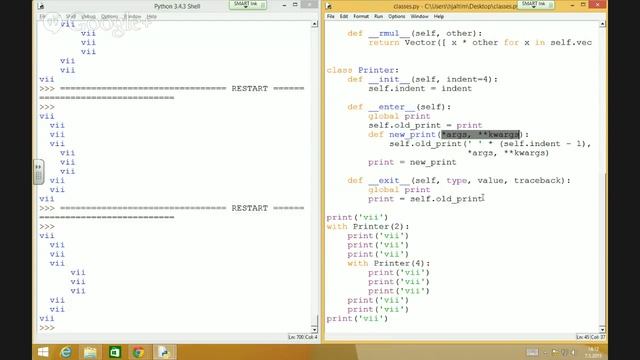This screenshot has width=640, height=360.
Task: Open Window menu in classes.py editor
Action: tap(419, 16)
